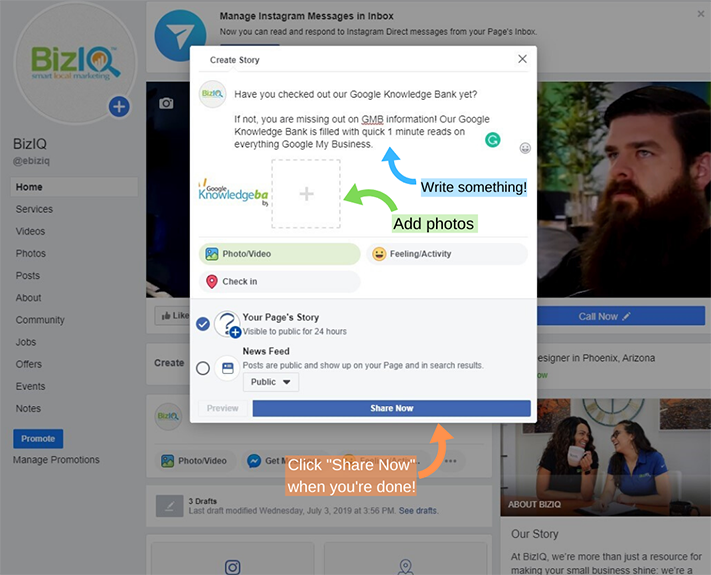The height and width of the screenshot is (575, 711).
Task: Click the News Feed icon
Action: click(227, 368)
